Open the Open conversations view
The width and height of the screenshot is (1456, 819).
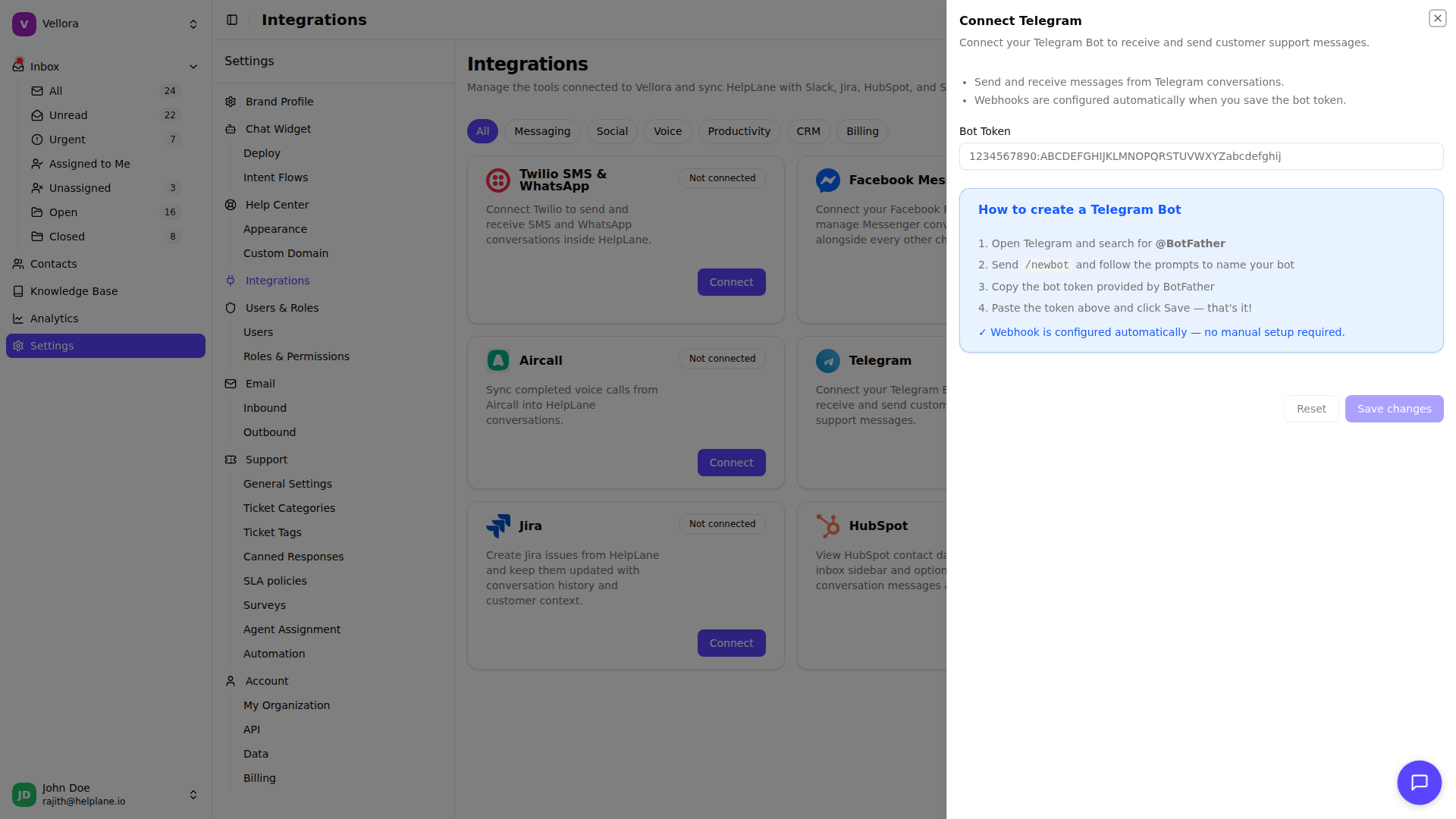pyautogui.click(x=105, y=212)
